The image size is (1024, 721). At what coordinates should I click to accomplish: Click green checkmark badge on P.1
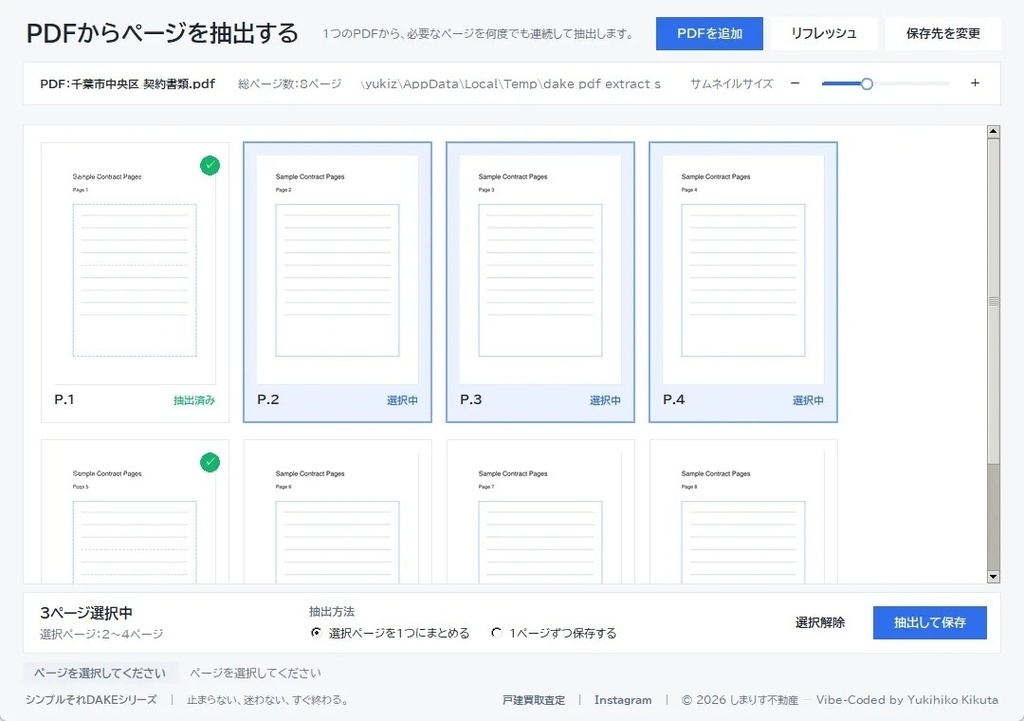point(210,165)
